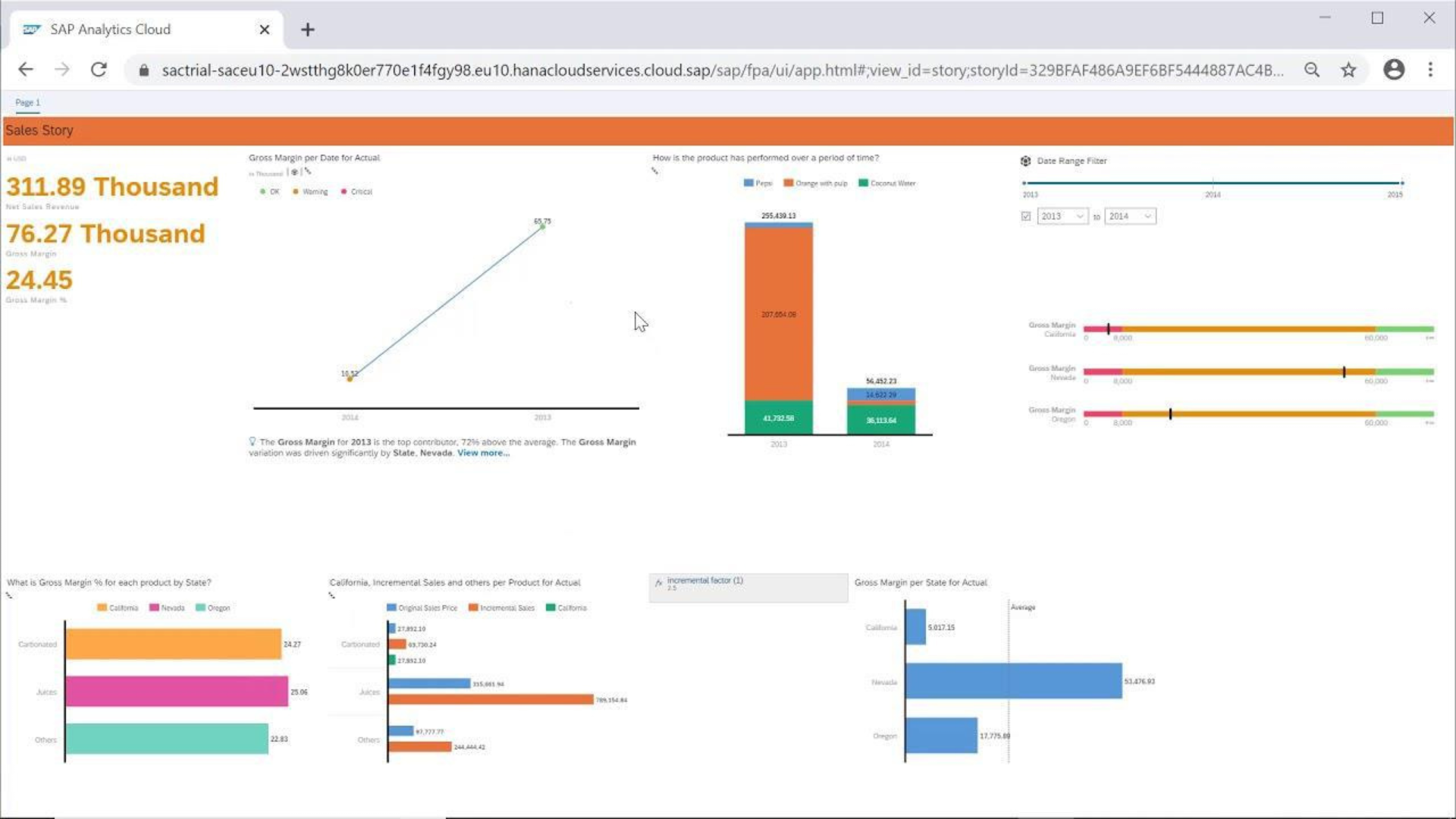This screenshot has width=1456, height=819.
Task: Click the Nevada legend in Gross Margin % chart
Action: pos(167,608)
